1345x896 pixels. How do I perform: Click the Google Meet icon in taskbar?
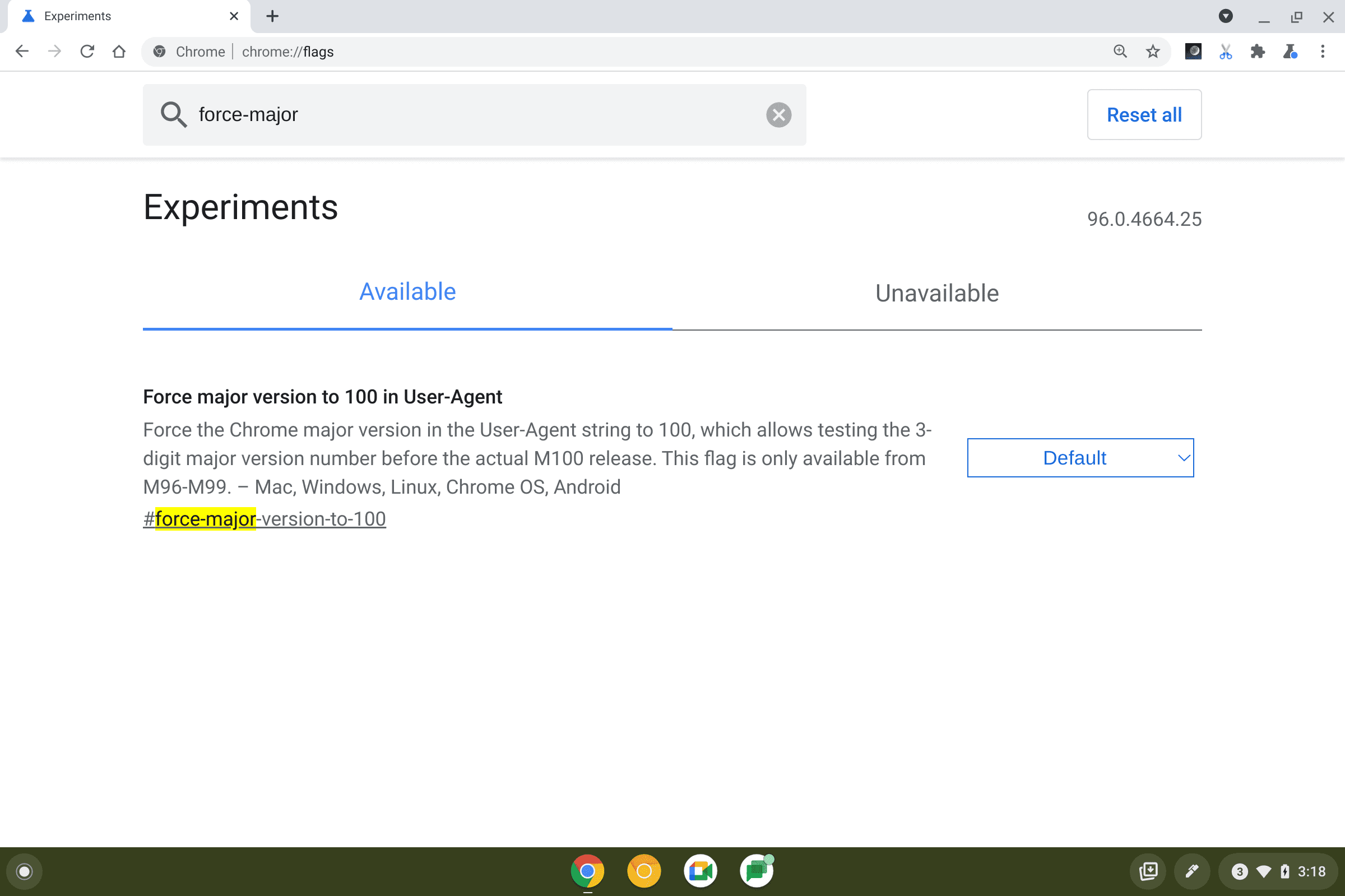700,870
